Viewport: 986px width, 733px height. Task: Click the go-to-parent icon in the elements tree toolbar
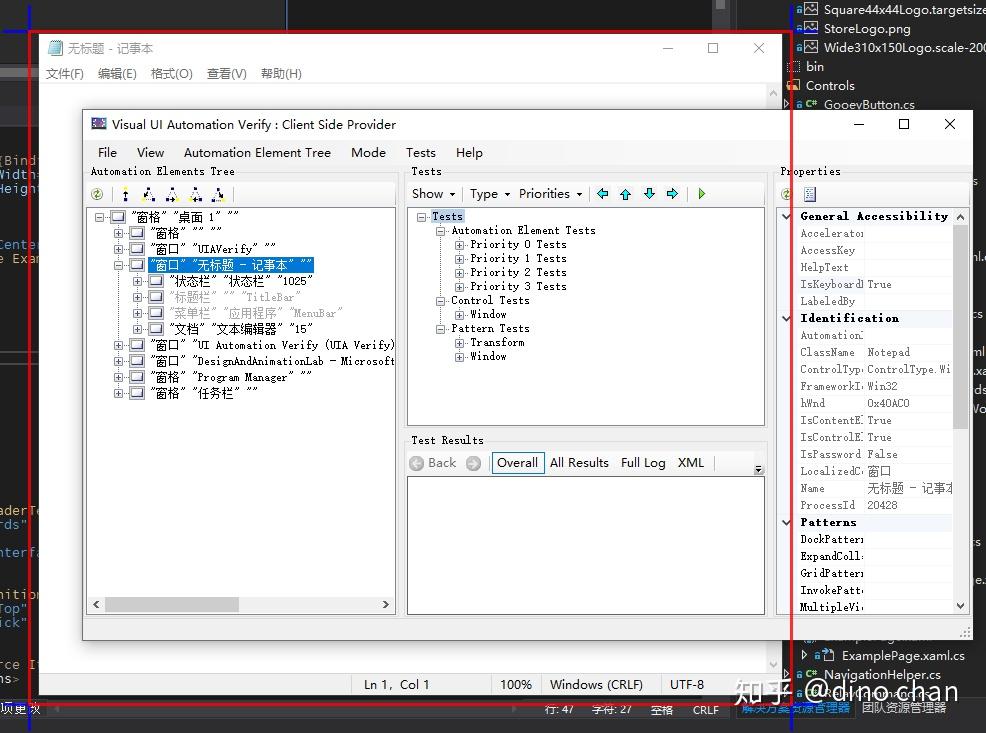(125, 194)
